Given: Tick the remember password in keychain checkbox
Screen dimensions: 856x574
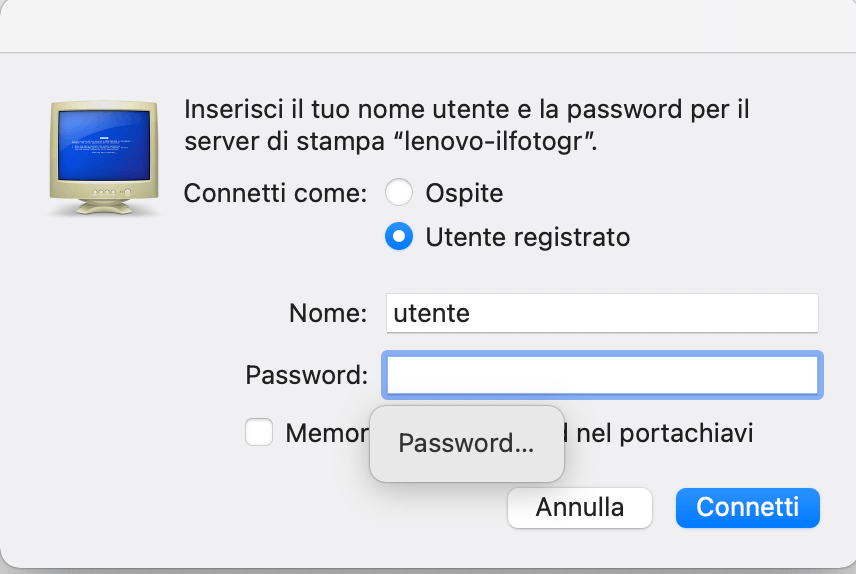Looking at the screenshot, I should pyautogui.click(x=259, y=433).
